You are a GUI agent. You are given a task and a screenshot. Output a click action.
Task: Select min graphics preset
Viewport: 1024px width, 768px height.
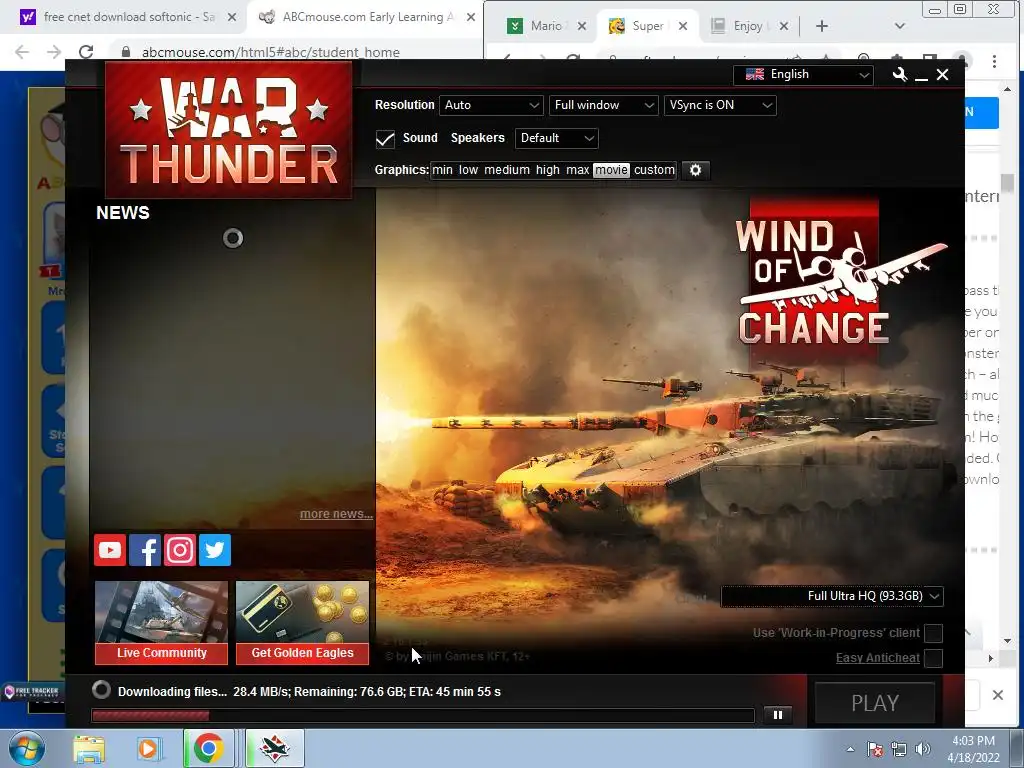click(442, 170)
